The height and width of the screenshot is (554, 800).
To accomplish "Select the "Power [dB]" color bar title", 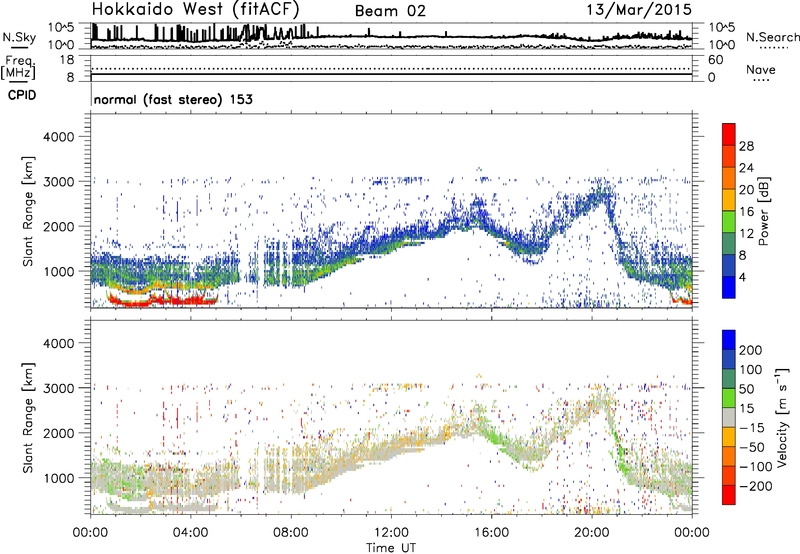I will coord(763,212).
